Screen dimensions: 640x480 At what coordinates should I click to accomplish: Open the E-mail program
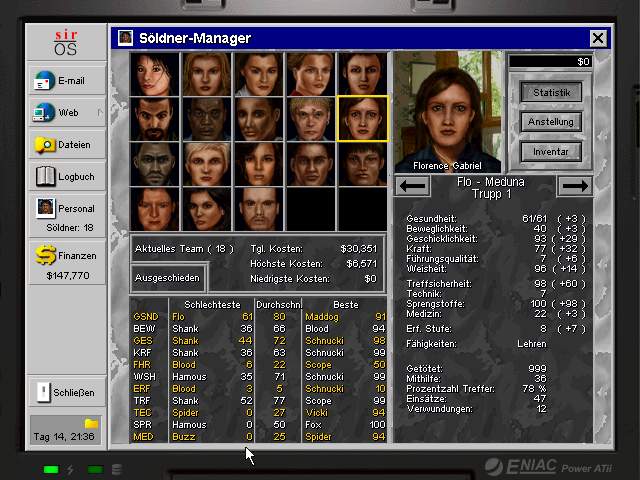67,80
